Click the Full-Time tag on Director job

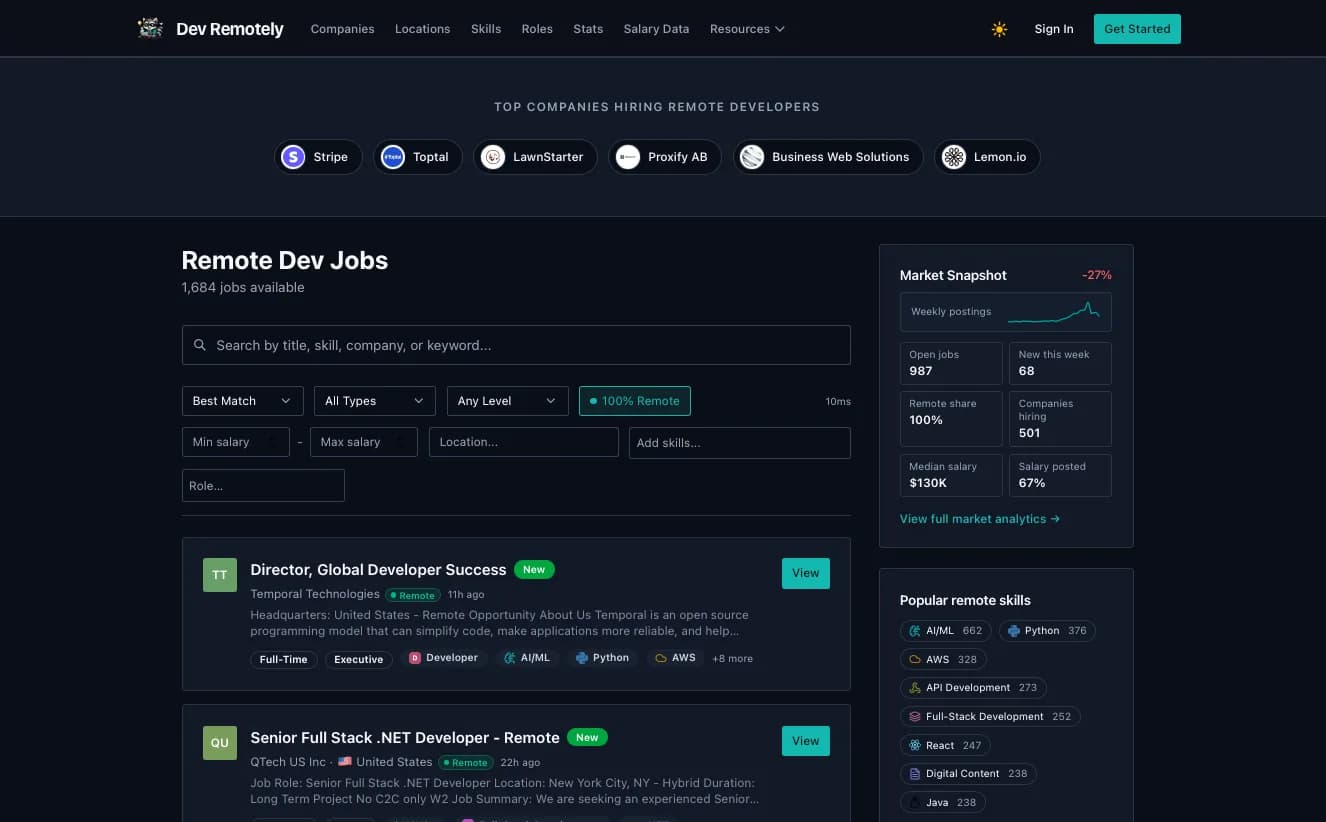[284, 659]
